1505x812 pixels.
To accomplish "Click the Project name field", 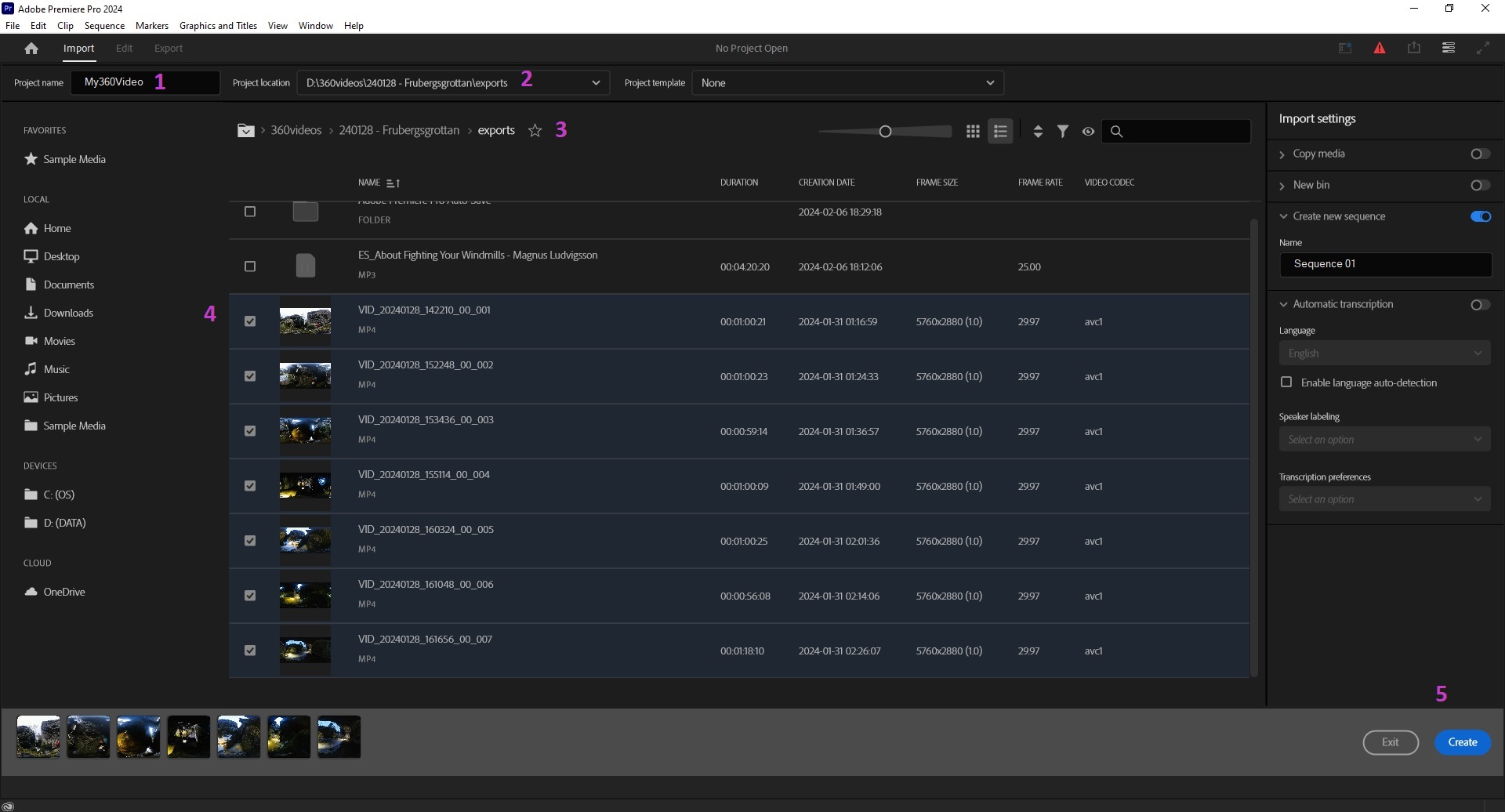I will point(145,82).
